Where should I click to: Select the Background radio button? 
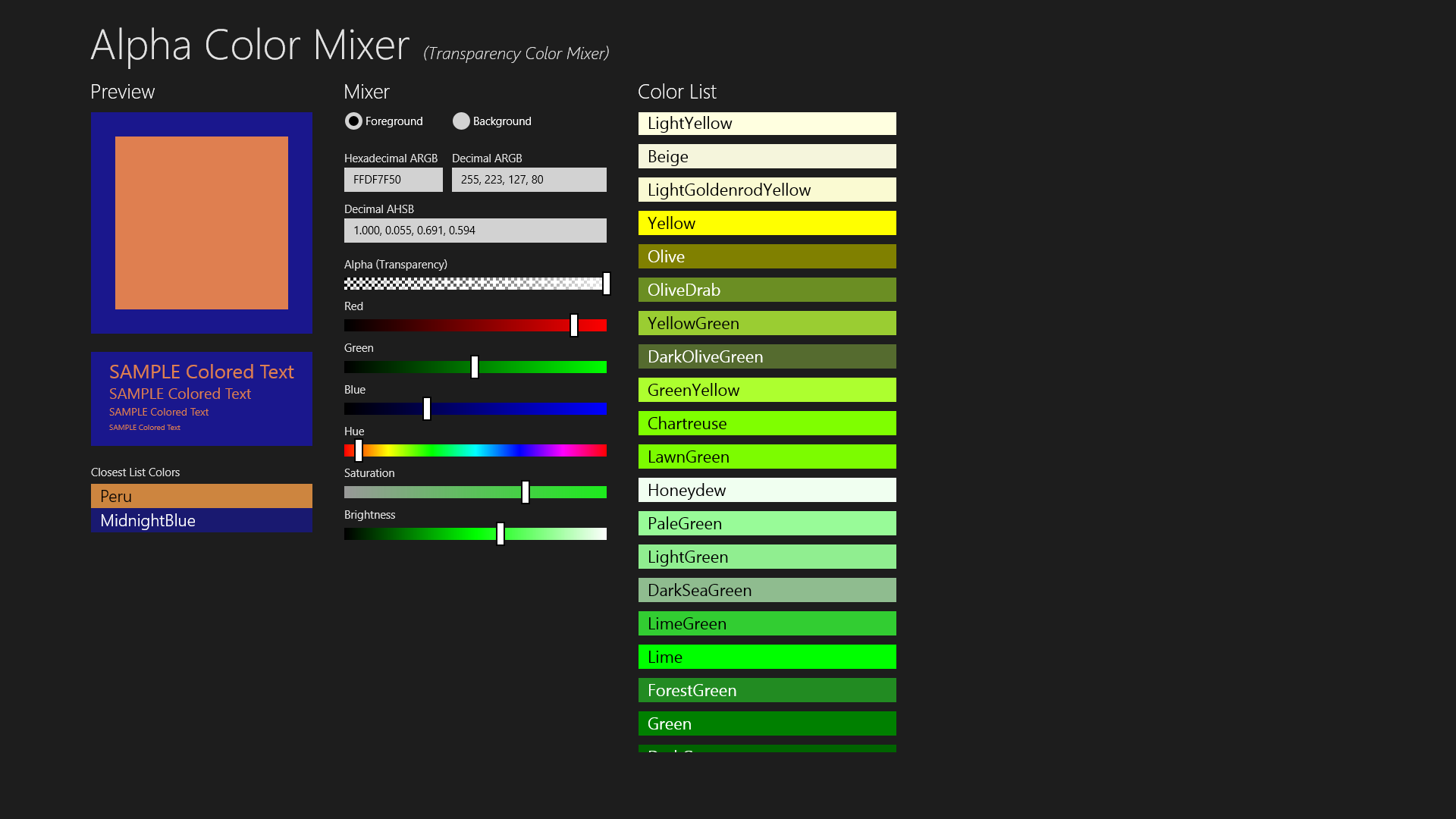tap(461, 121)
